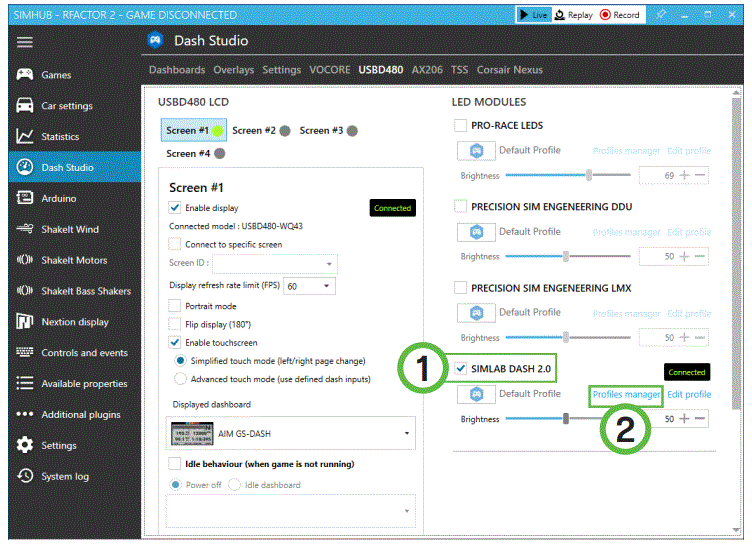752x547 pixels.
Task: Enable Precision Sim Engeneering DDU checkbox
Action: (x=460, y=206)
